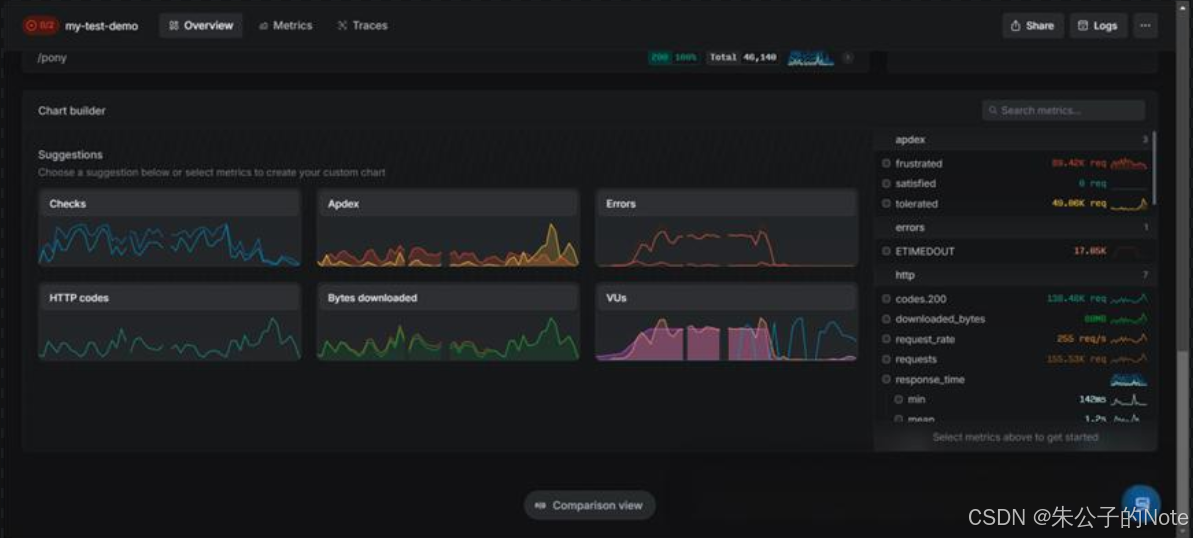Screen dimensions: 1193x538
Task: Collapse the errors metrics group
Action: tap(1013, 228)
